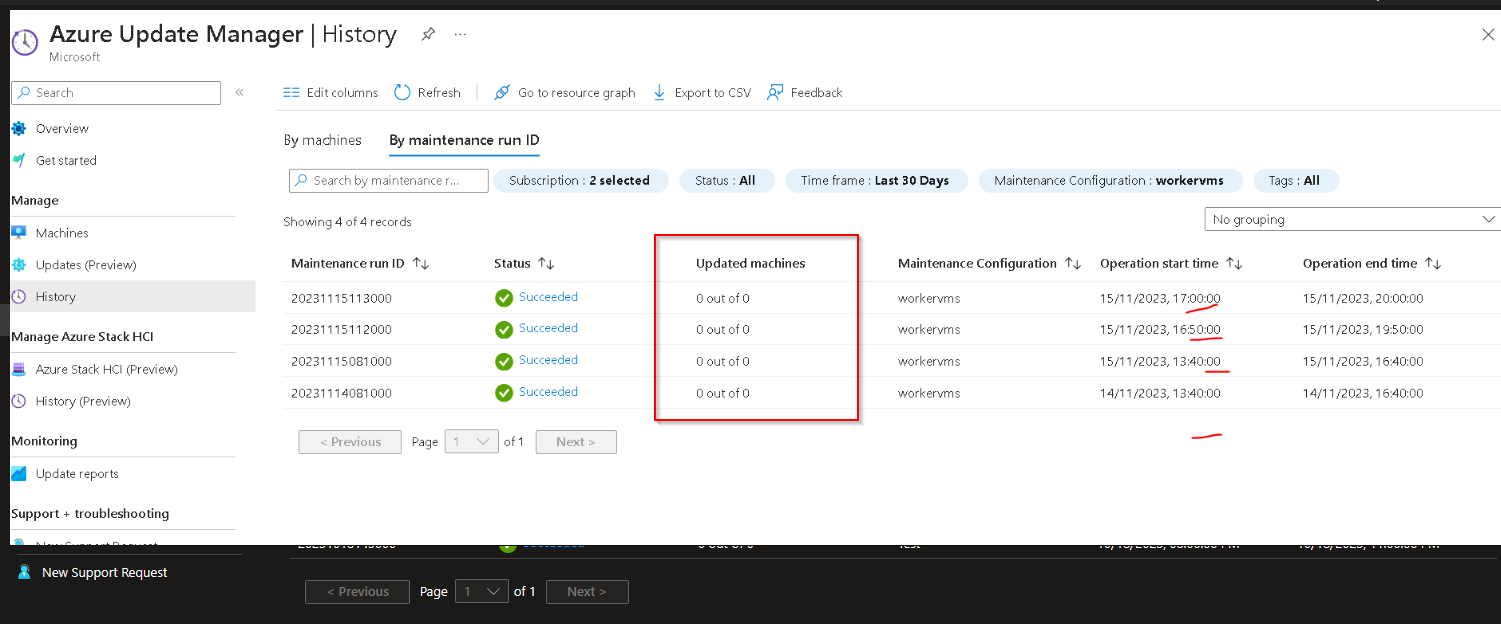Click end time 15/11/2023, 20:00:00

point(1363,298)
